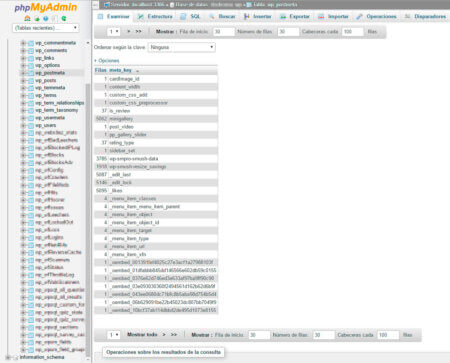Click the table icon beside wp_users

(x=31, y=126)
